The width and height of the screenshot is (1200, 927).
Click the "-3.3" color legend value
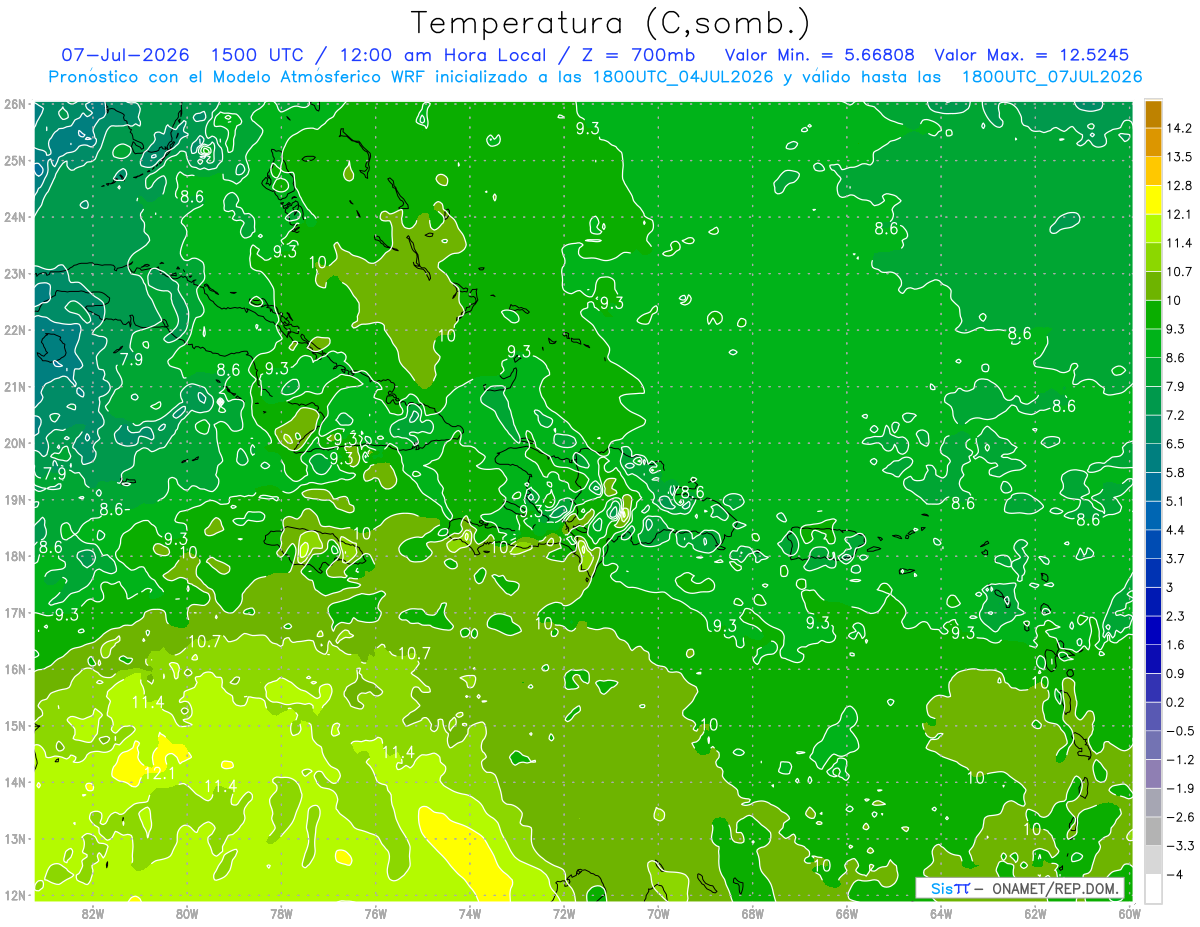[1180, 846]
